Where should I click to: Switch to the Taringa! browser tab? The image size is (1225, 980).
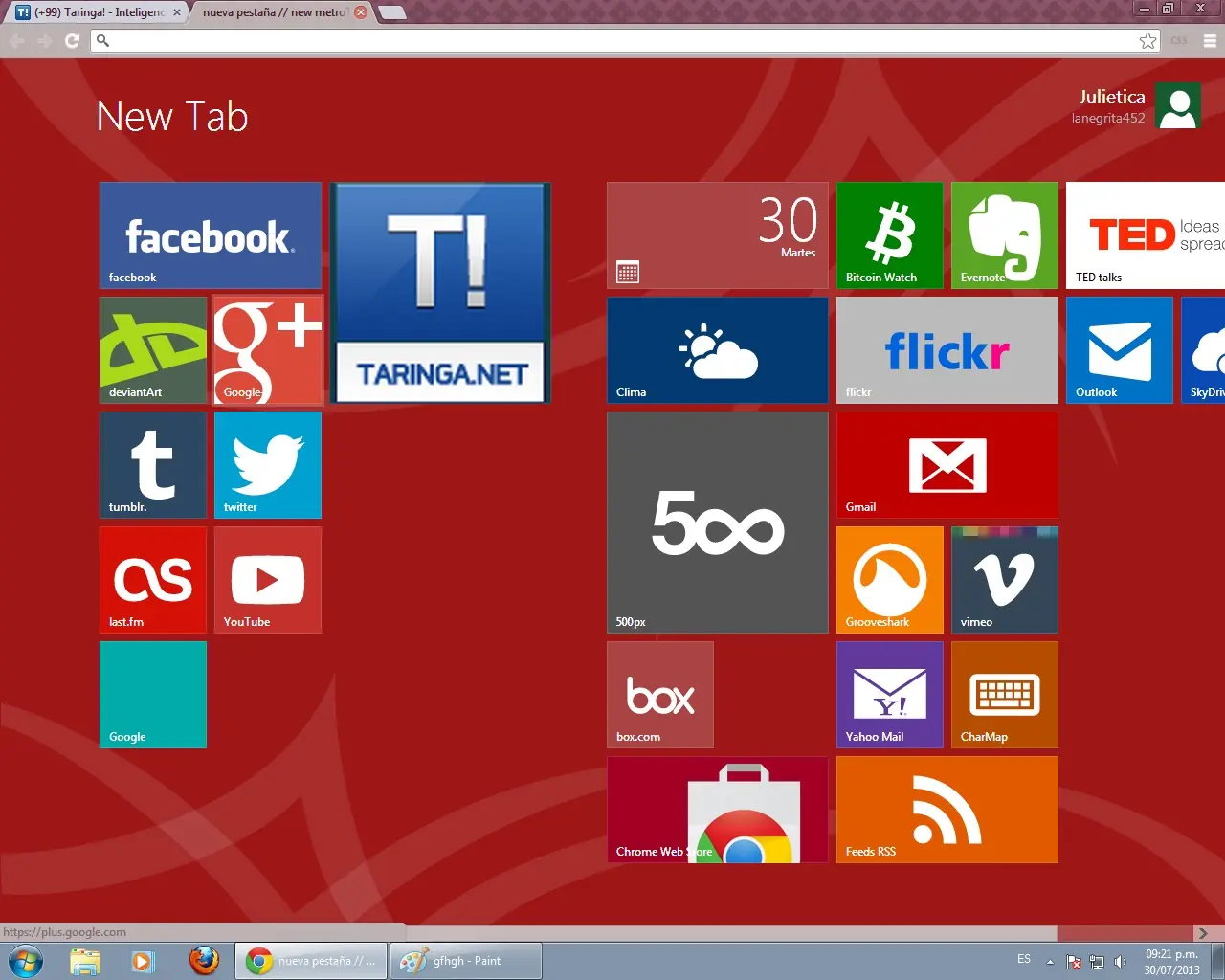(x=96, y=12)
